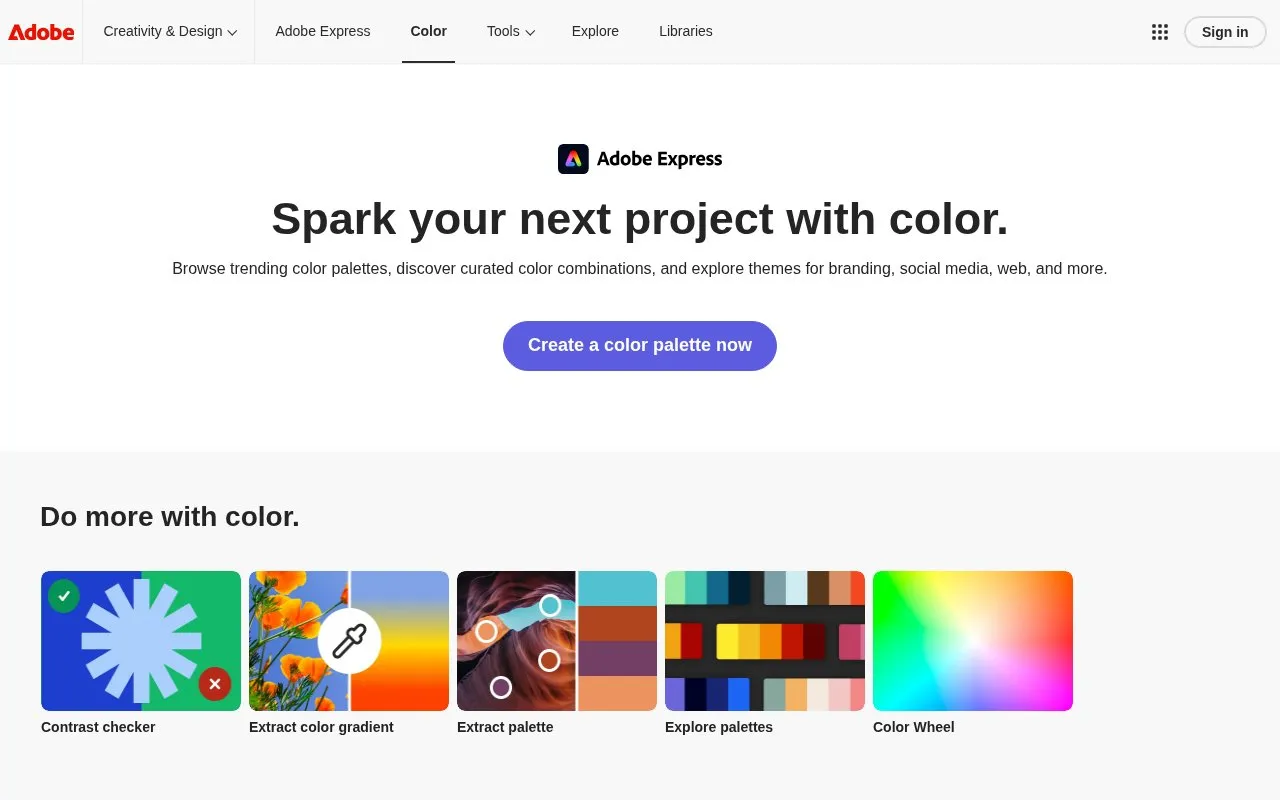Select the Color tab
Screen dimensions: 1280x800
click(428, 31)
